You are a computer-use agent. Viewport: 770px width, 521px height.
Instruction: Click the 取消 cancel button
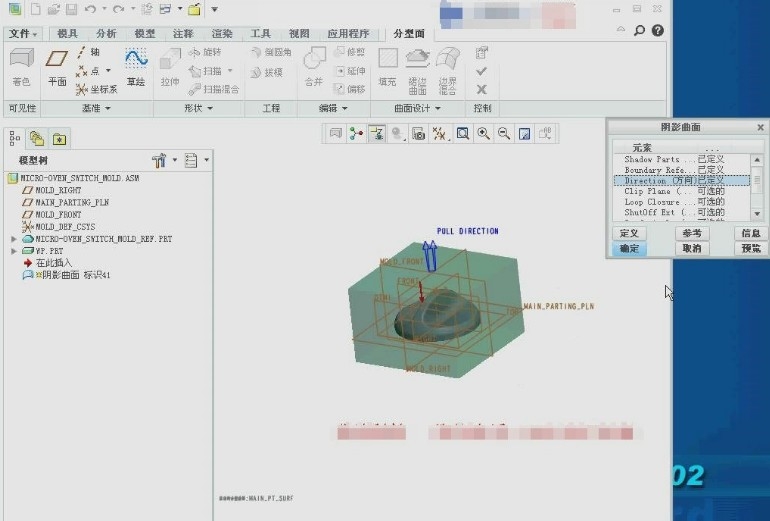pyautogui.click(x=692, y=248)
